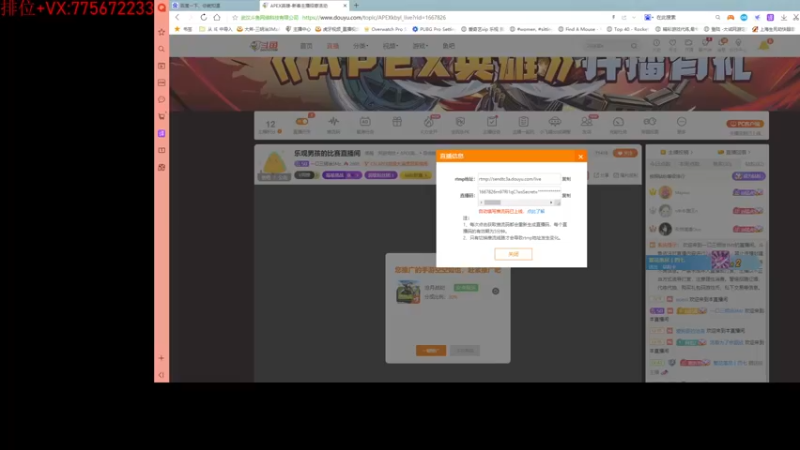Collapse the sidebar with the arrow icon
Image resolution: width=800 pixels, height=450 pixels.
(161, 375)
